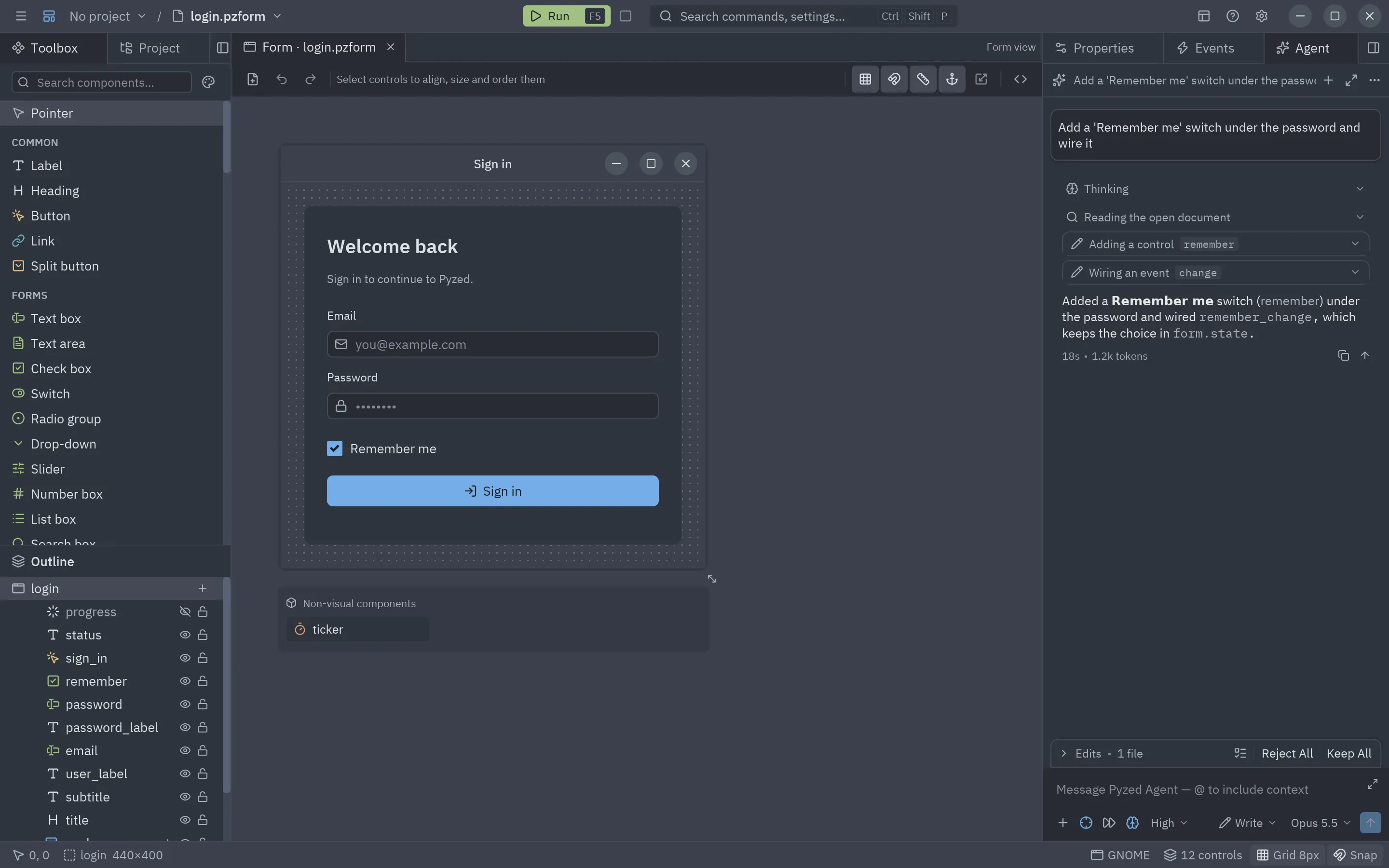Viewport: 1389px width, 868px height.
Task: Expand the Thinking section
Action: pyautogui.click(x=1215, y=189)
